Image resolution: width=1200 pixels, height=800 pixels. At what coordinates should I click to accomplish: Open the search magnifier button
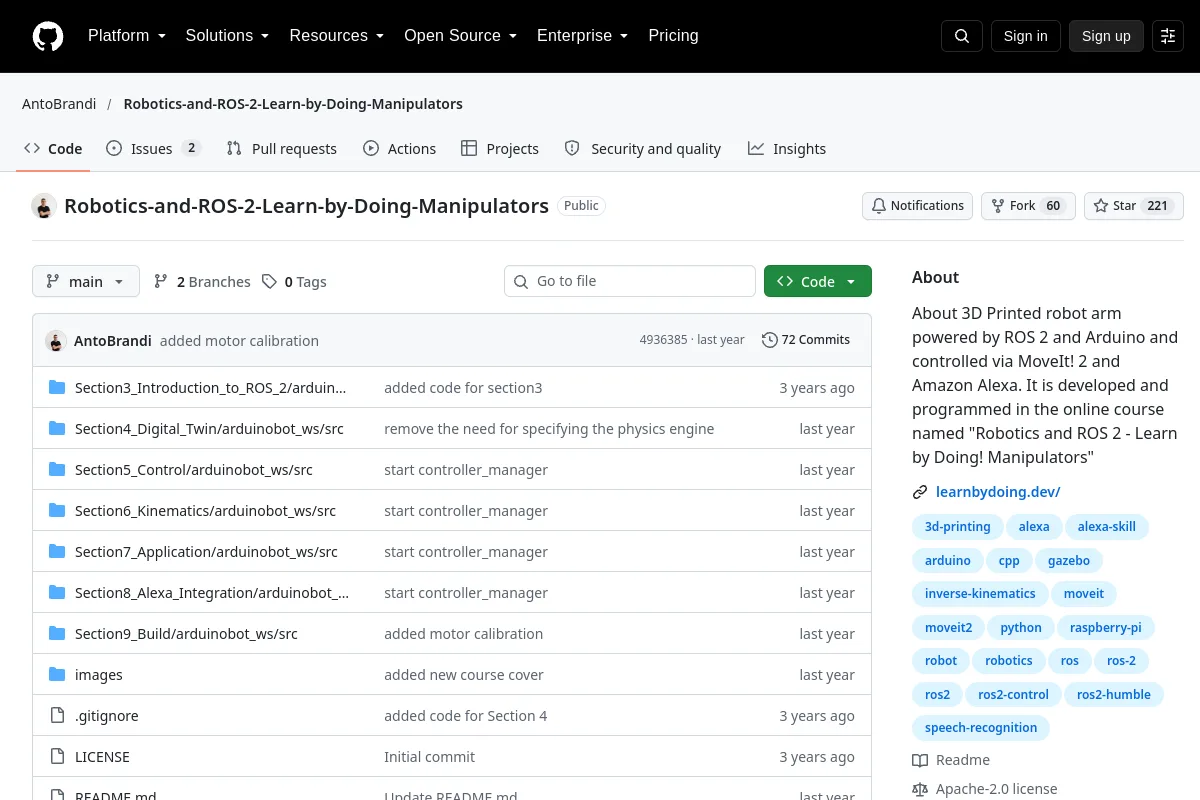point(962,36)
